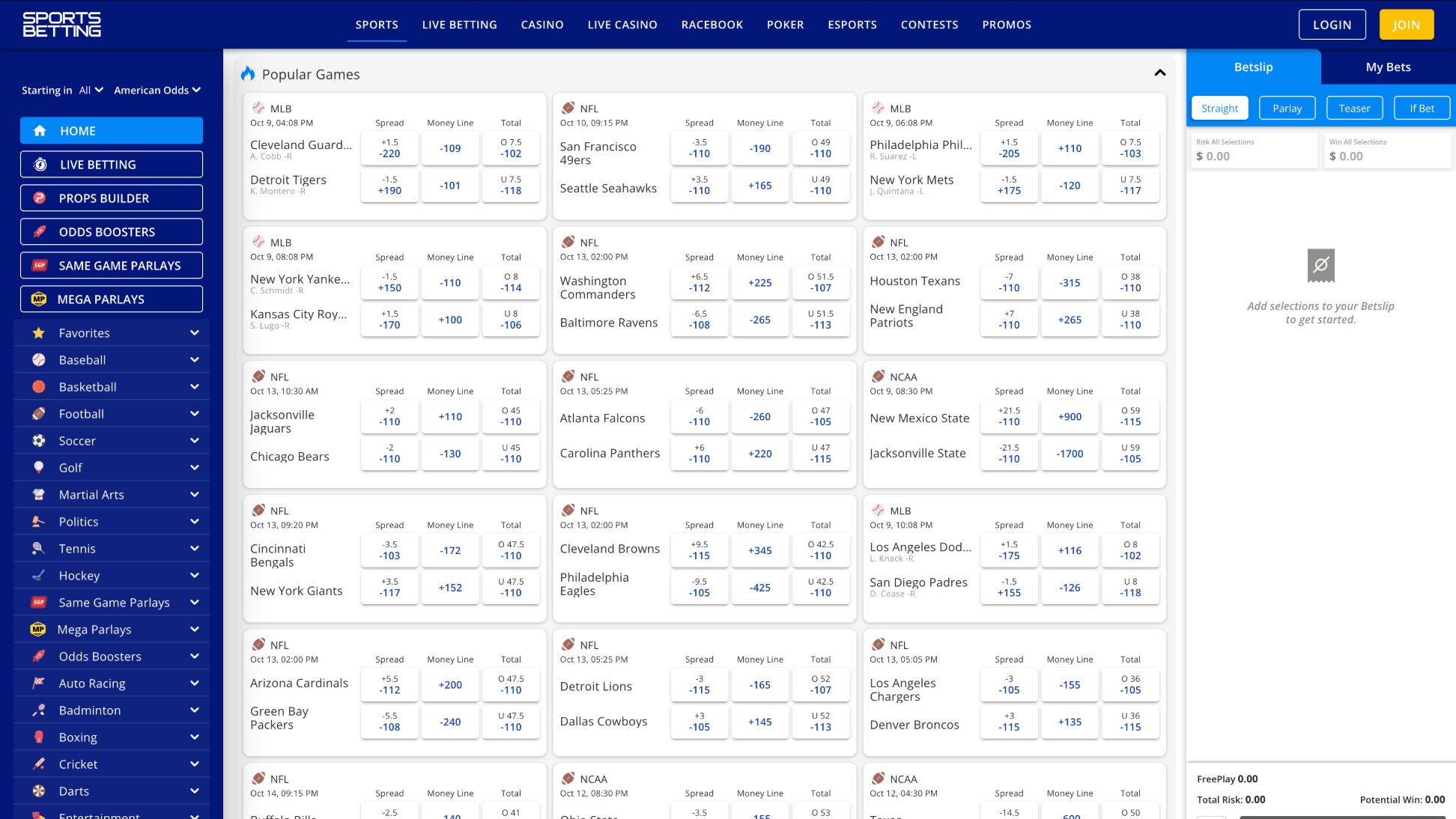Click the Popular Games flame icon

click(248, 73)
